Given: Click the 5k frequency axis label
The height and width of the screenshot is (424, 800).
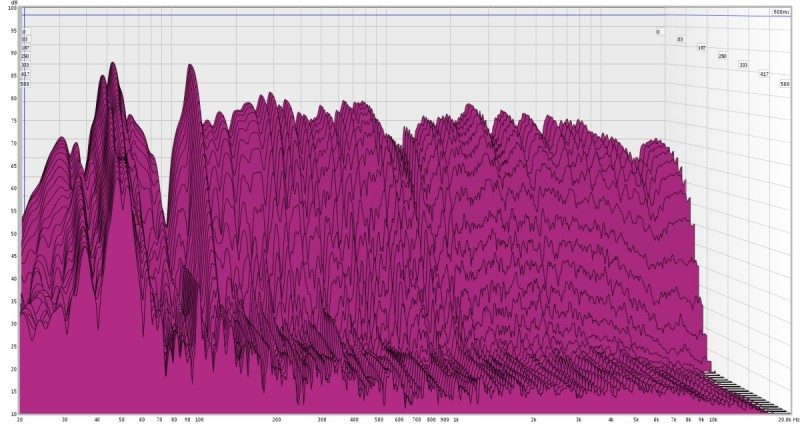Looking at the screenshot, I should coord(636,419).
